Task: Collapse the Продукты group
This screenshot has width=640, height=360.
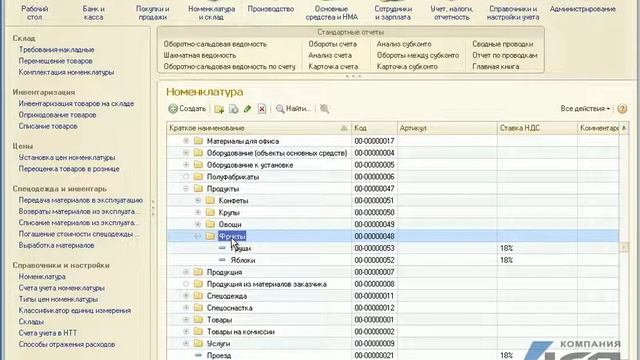Action: (x=186, y=189)
